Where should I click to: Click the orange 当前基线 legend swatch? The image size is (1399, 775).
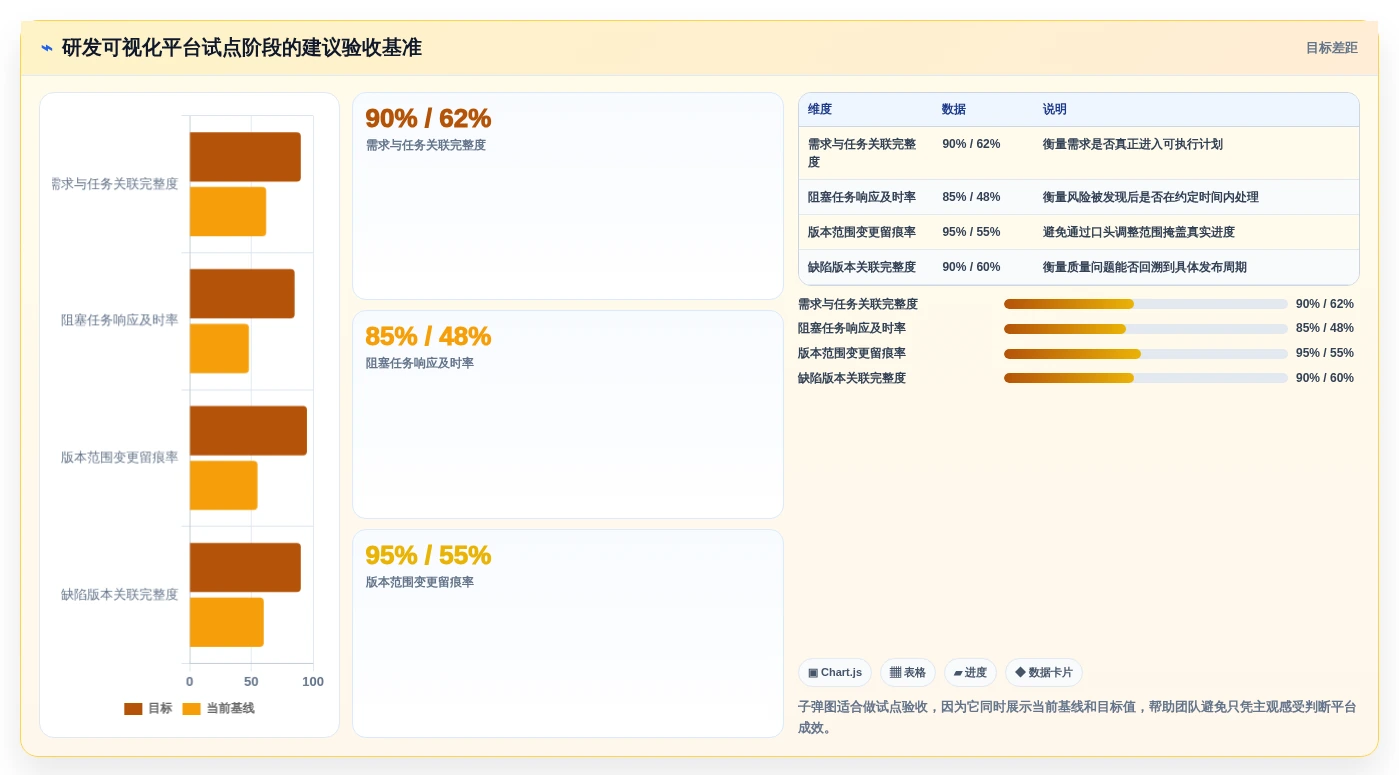pos(191,709)
